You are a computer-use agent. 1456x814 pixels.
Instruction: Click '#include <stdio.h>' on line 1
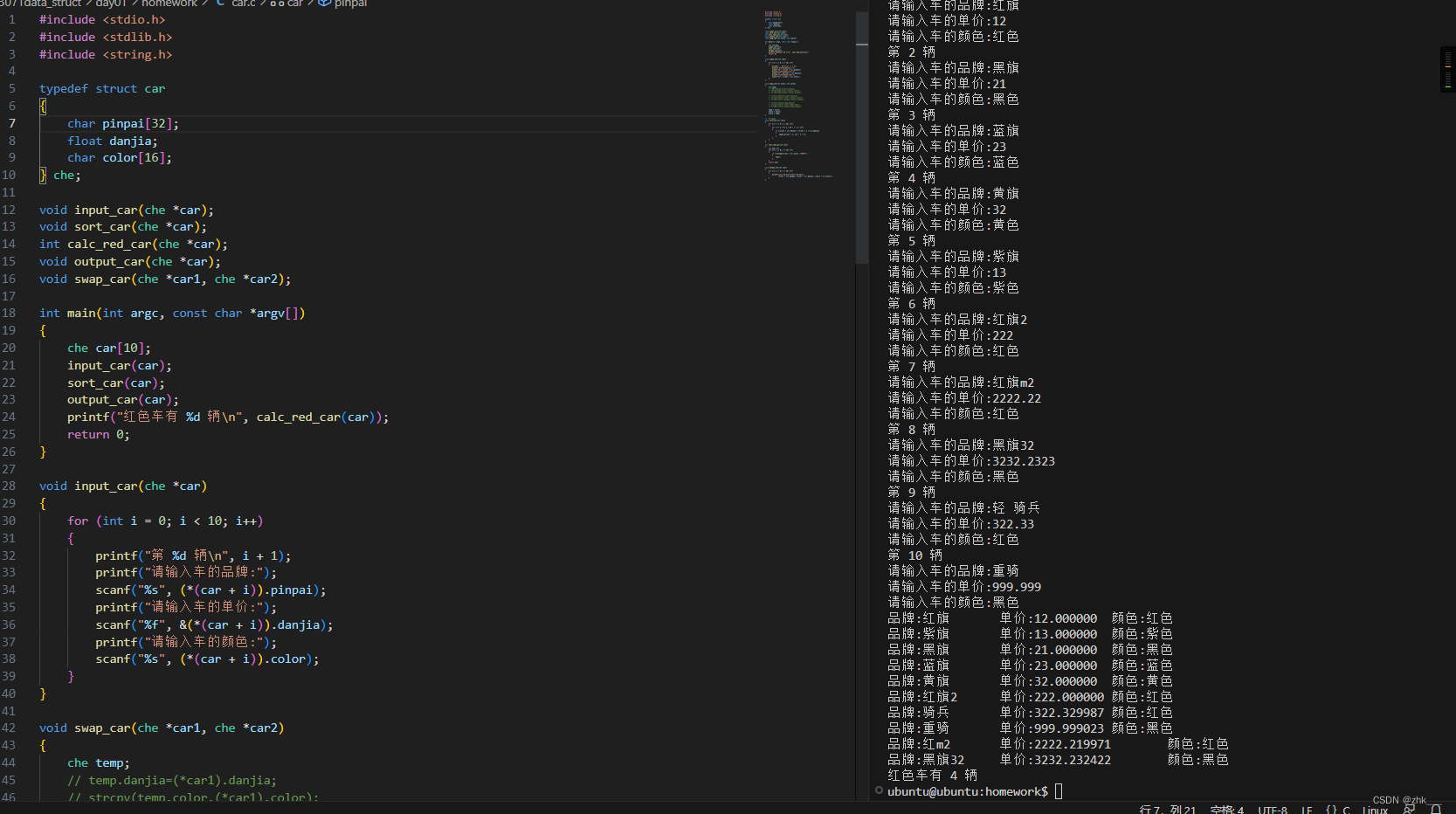pos(102,19)
